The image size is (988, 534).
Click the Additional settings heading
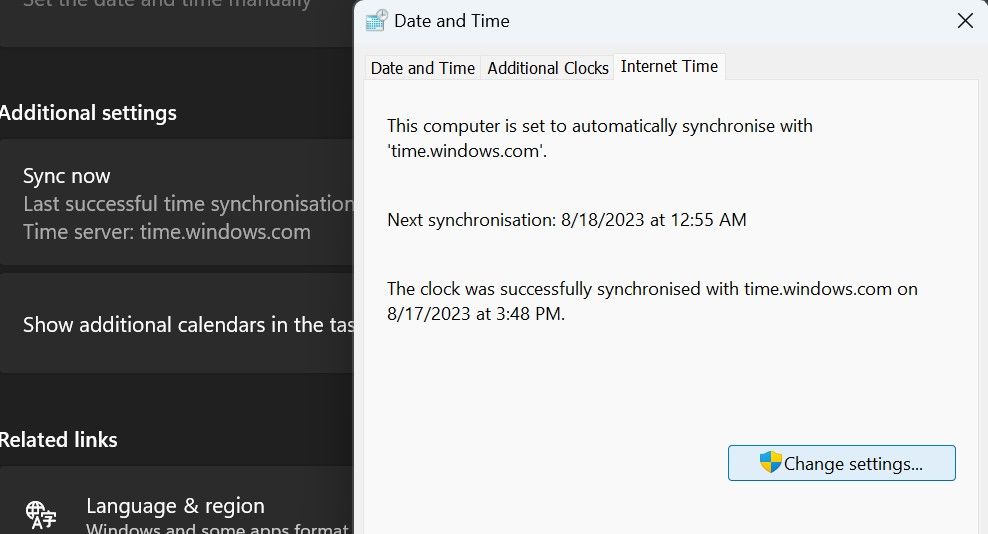(x=88, y=113)
